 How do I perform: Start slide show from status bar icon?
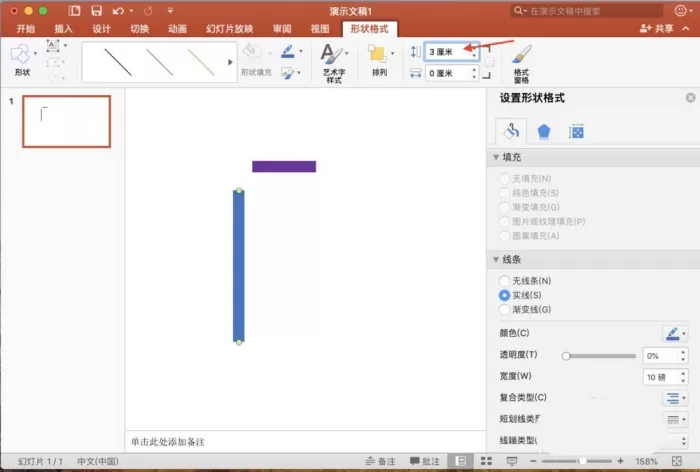pos(512,461)
